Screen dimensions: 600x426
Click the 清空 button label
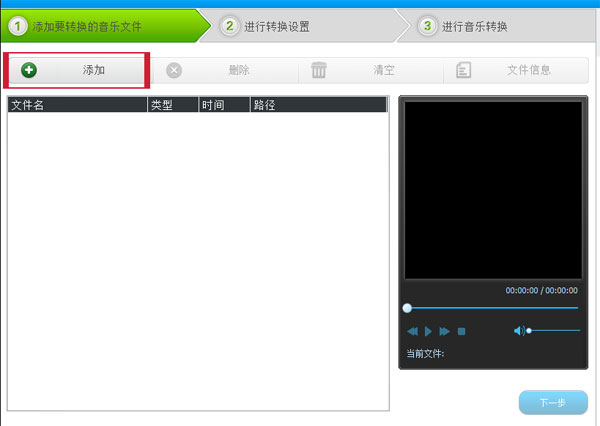[x=384, y=70]
